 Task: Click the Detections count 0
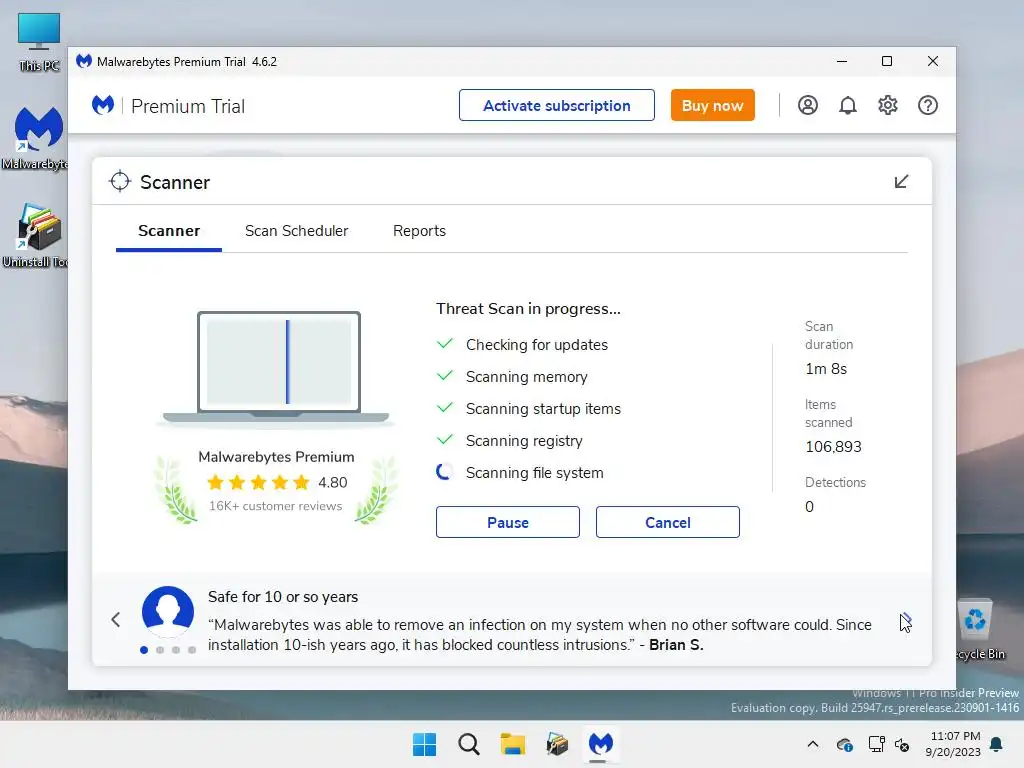click(809, 507)
